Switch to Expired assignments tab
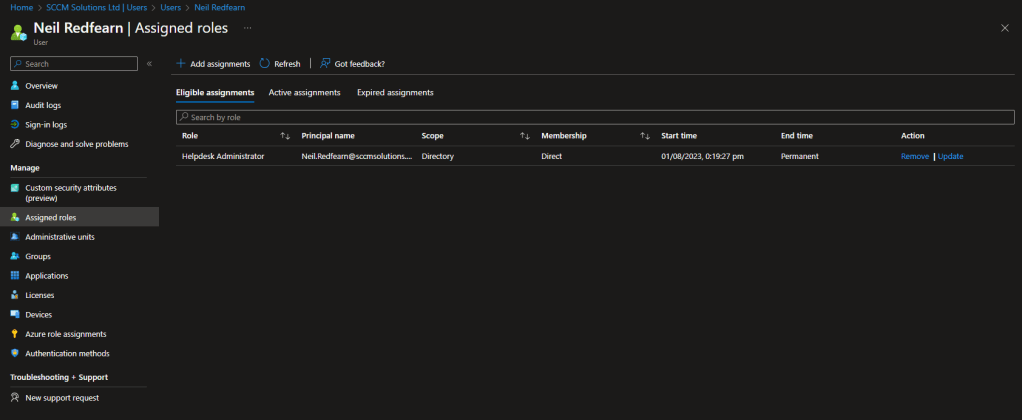The width and height of the screenshot is (1022, 420). (x=395, y=93)
